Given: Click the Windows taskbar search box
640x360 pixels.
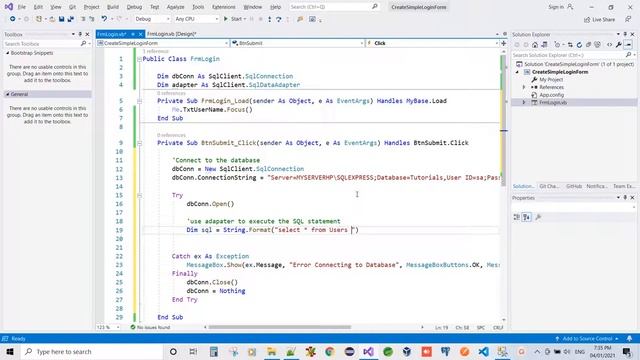Looking at the screenshot, I should click(x=91, y=351).
